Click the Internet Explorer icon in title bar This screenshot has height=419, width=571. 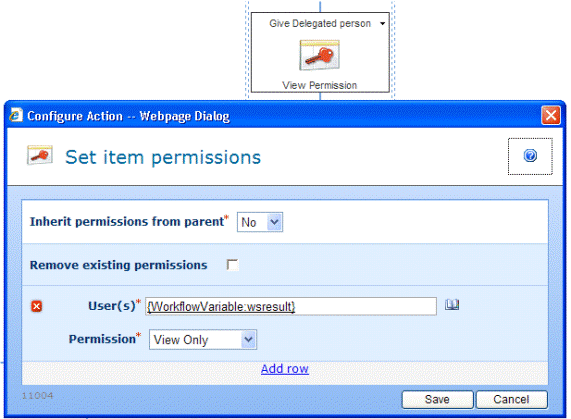click(x=16, y=115)
